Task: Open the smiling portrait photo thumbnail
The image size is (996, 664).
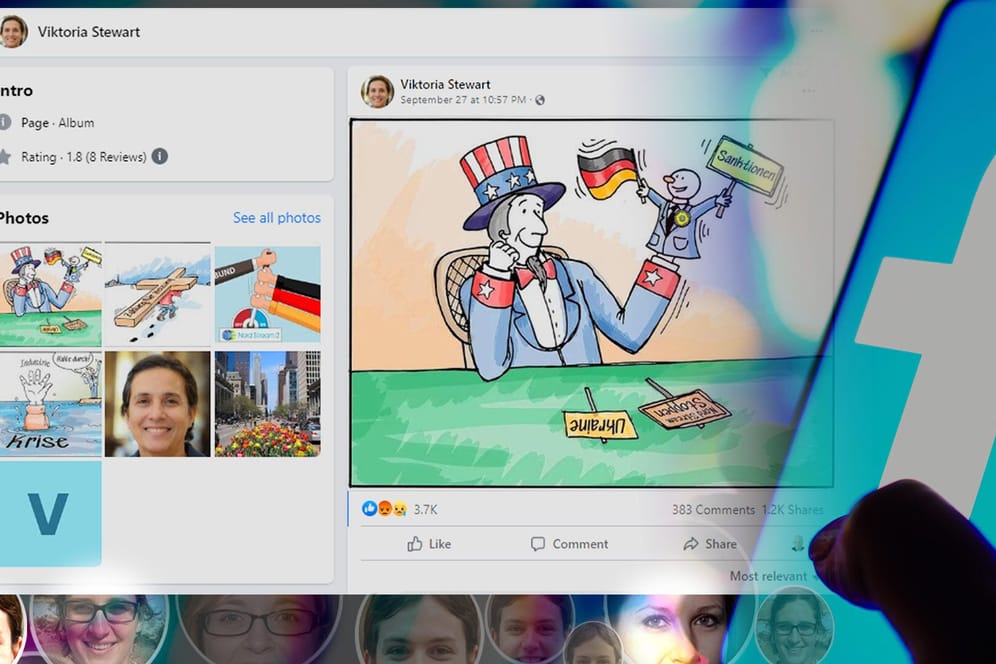Action: coord(158,404)
